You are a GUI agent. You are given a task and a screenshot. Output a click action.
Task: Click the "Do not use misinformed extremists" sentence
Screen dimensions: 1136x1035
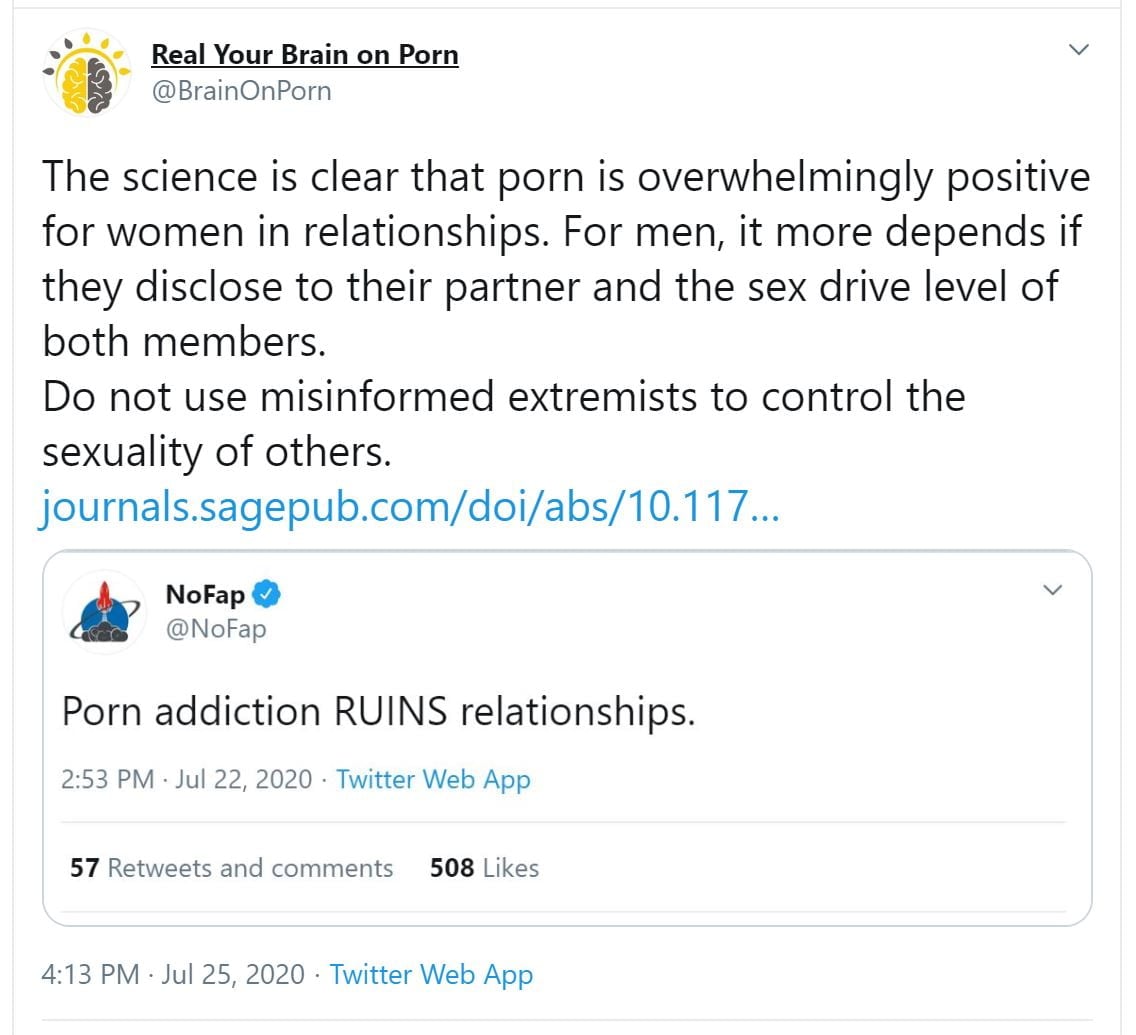tap(503, 397)
